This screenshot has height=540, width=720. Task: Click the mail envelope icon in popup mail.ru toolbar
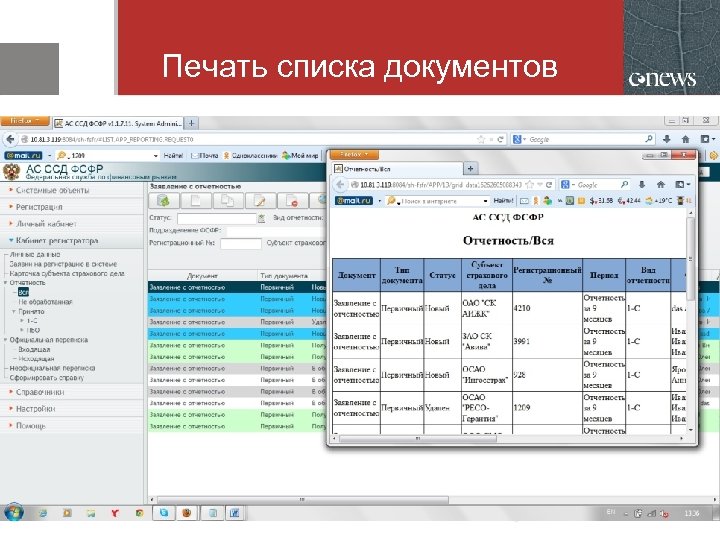[524, 201]
